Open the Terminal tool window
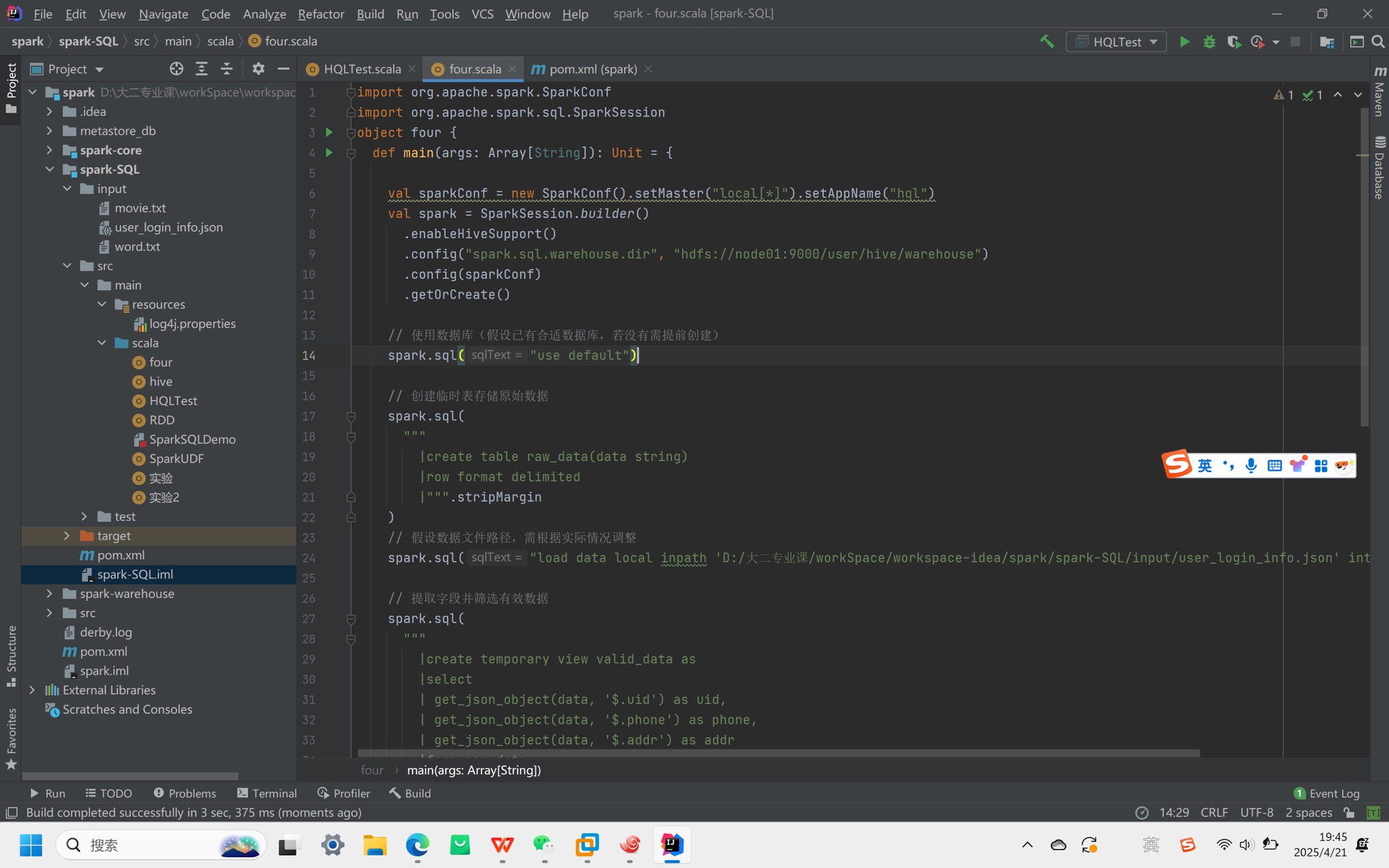 (267, 793)
